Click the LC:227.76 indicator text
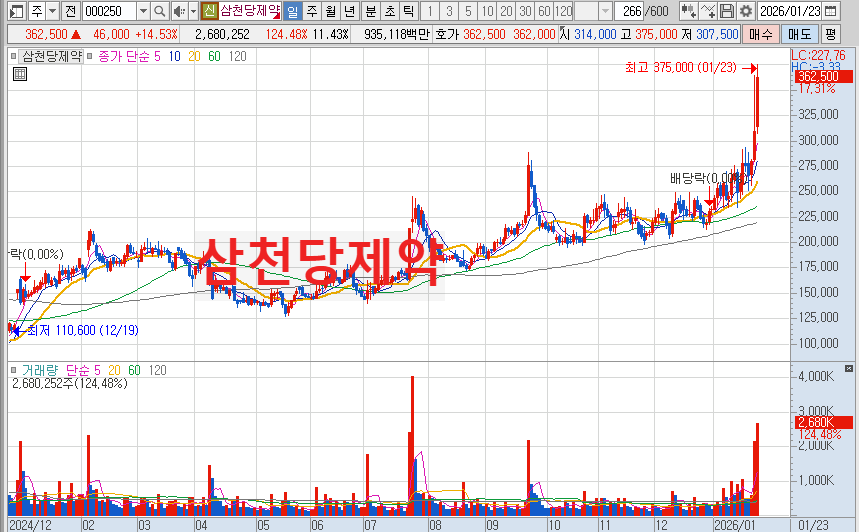Image resolution: width=859 pixels, height=532 pixels. (x=818, y=55)
